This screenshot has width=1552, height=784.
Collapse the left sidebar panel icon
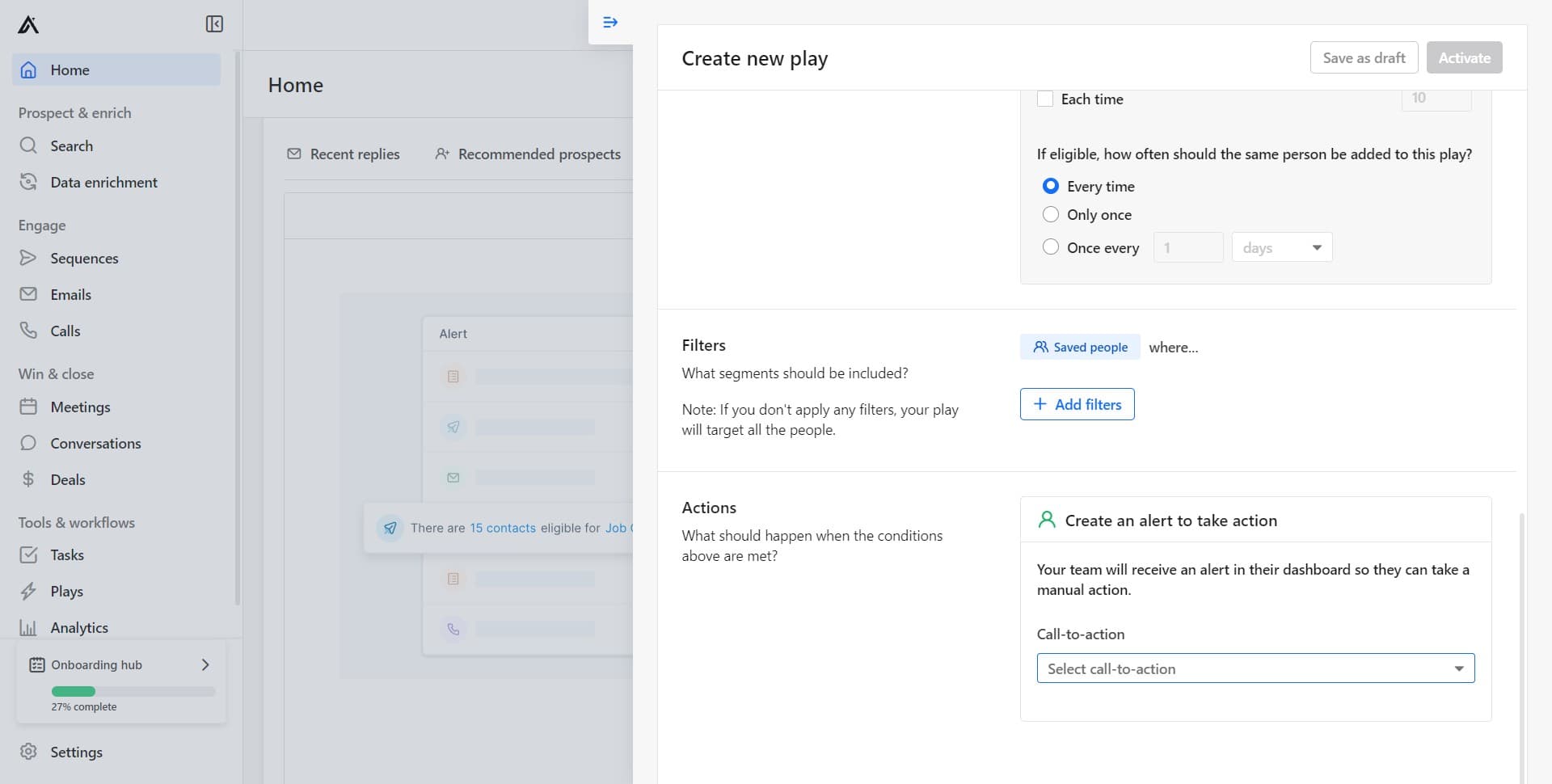(214, 24)
